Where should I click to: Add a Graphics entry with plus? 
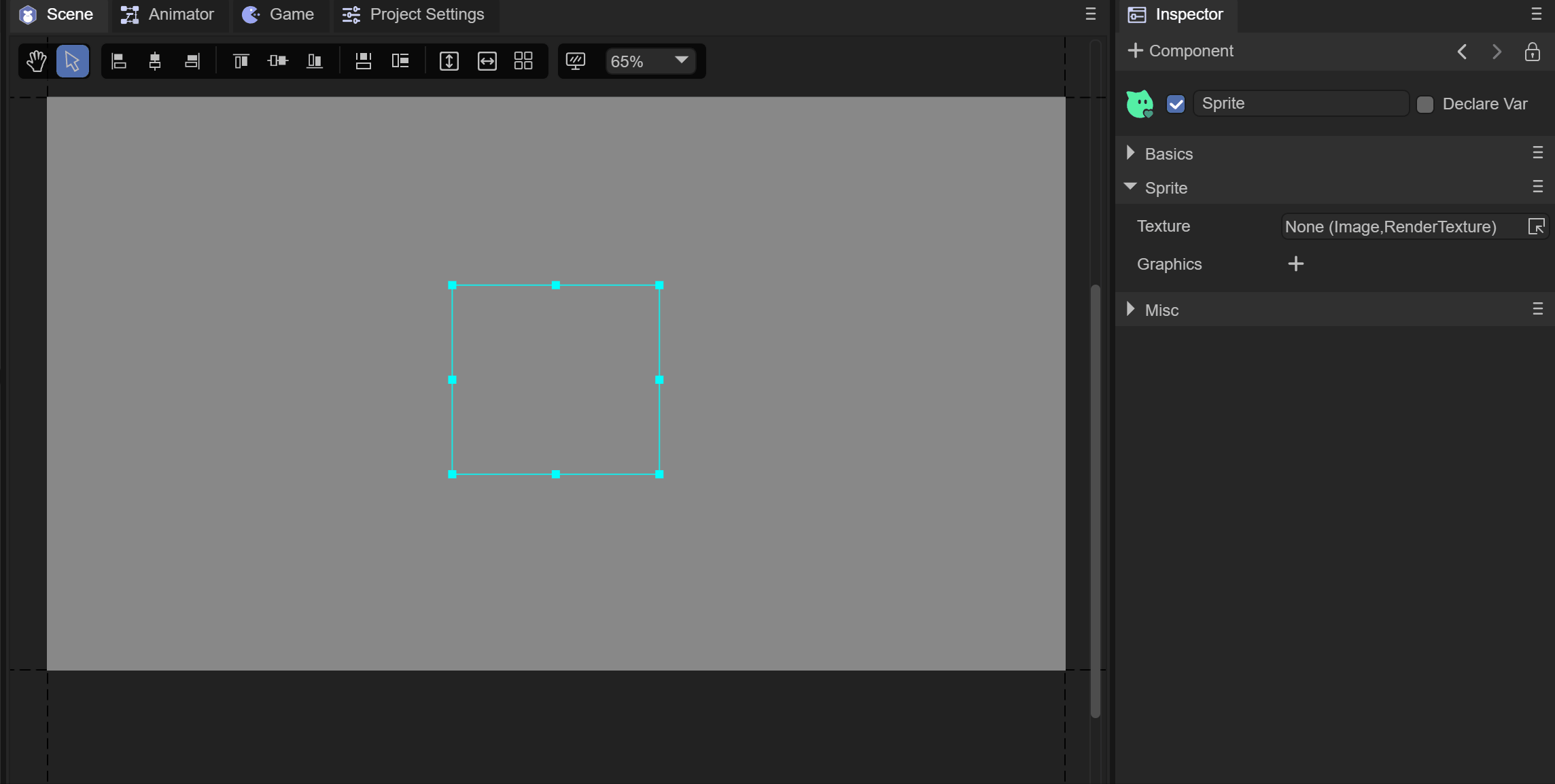pyautogui.click(x=1296, y=264)
